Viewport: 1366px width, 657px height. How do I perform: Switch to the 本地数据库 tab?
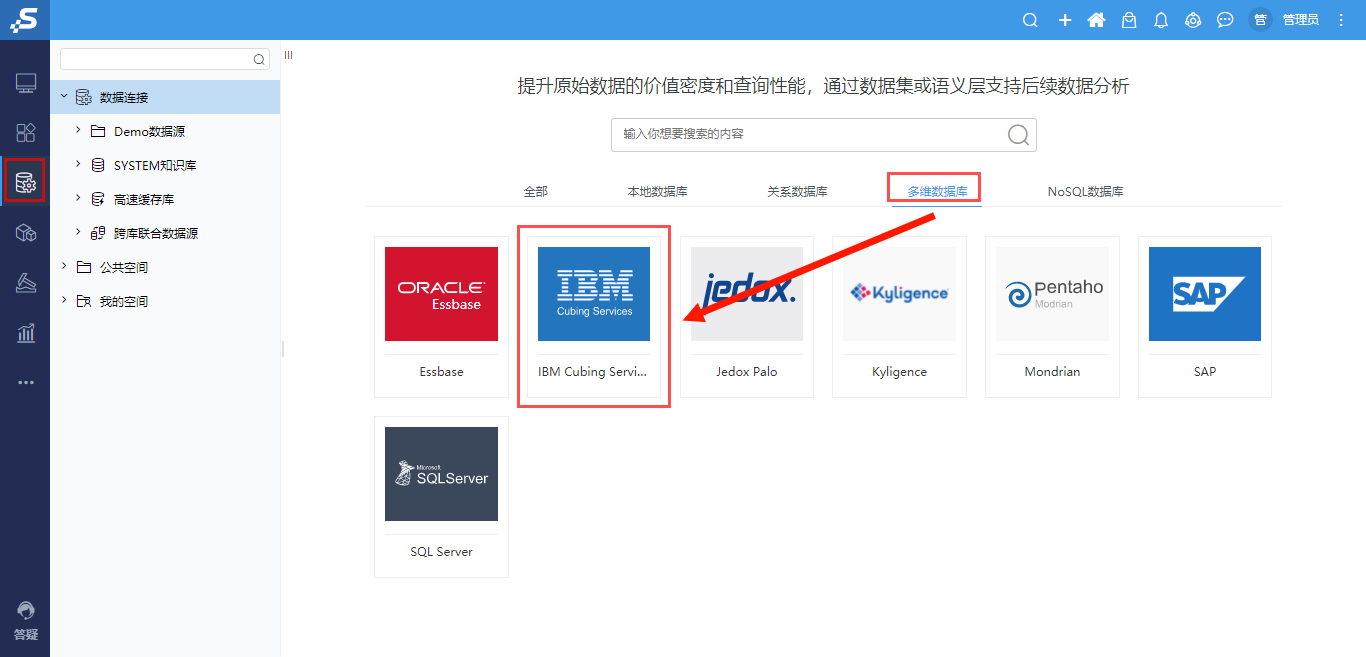[x=657, y=191]
